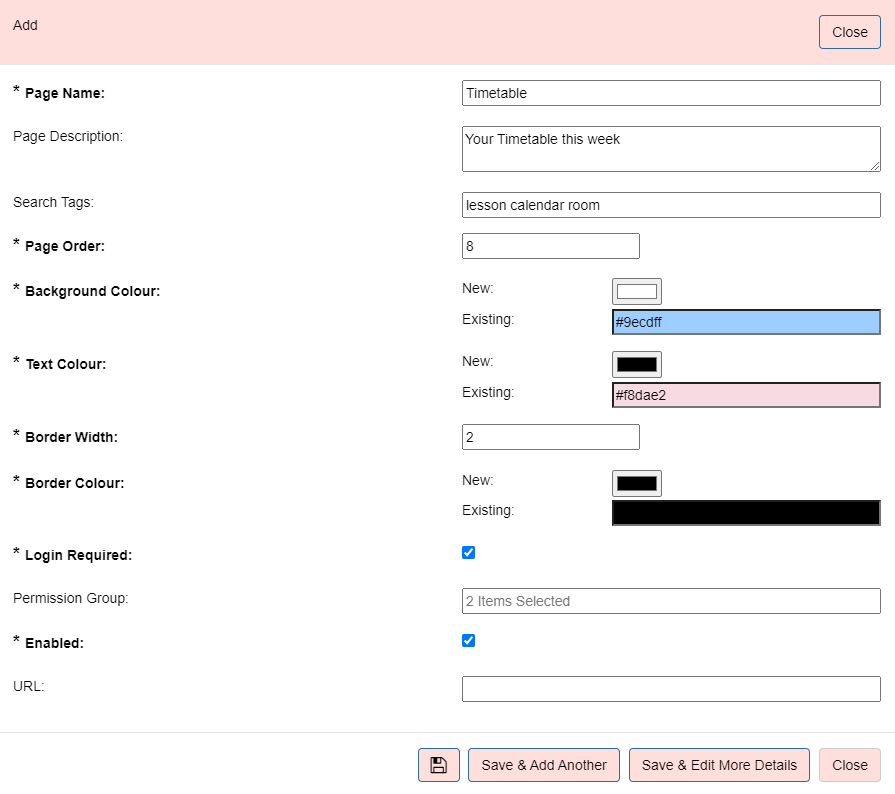Click the Save & Add Another button

(x=544, y=765)
